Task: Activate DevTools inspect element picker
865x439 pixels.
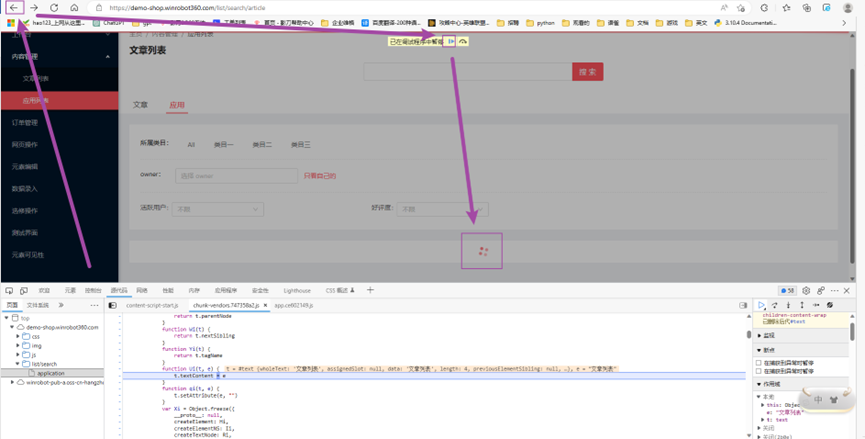Action: pyautogui.click(x=9, y=291)
